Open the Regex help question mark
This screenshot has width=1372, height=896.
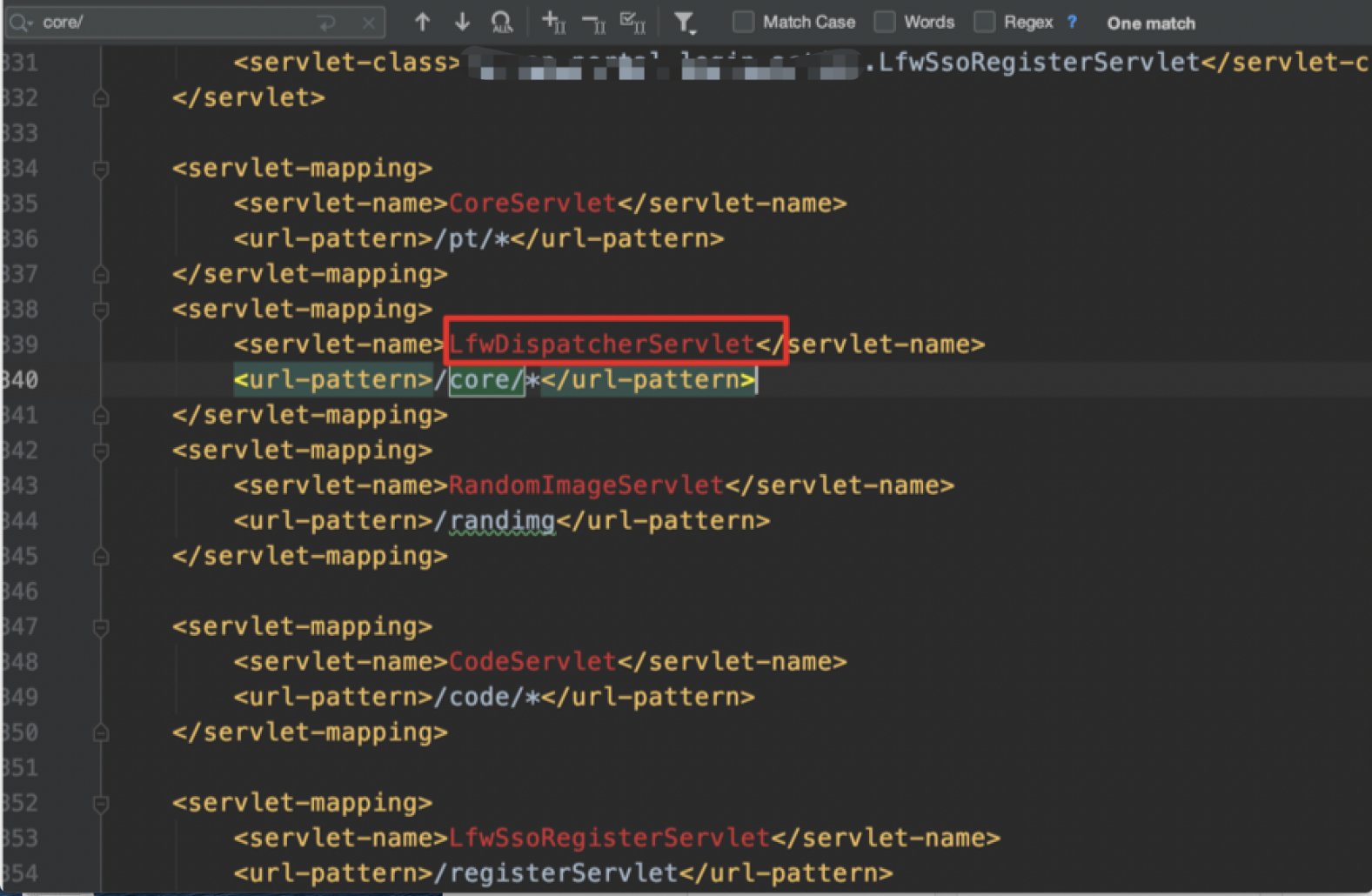pyautogui.click(x=1072, y=23)
